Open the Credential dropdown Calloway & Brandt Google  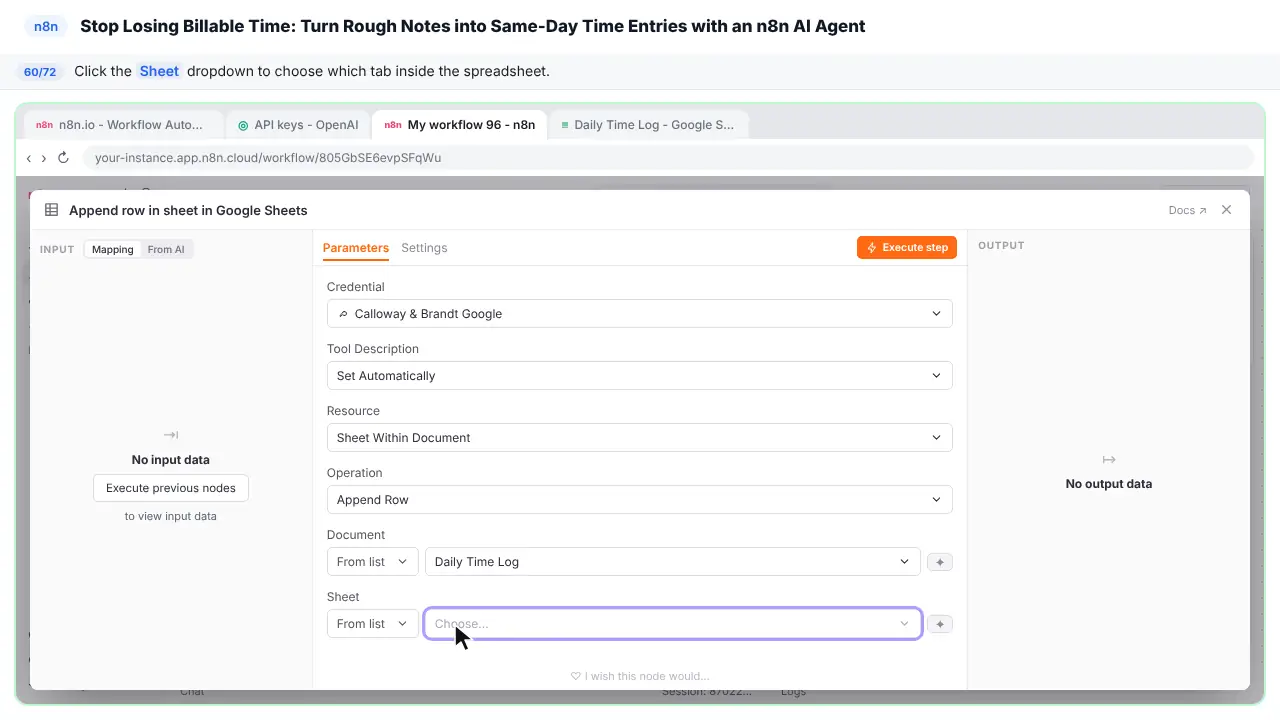(x=639, y=314)
